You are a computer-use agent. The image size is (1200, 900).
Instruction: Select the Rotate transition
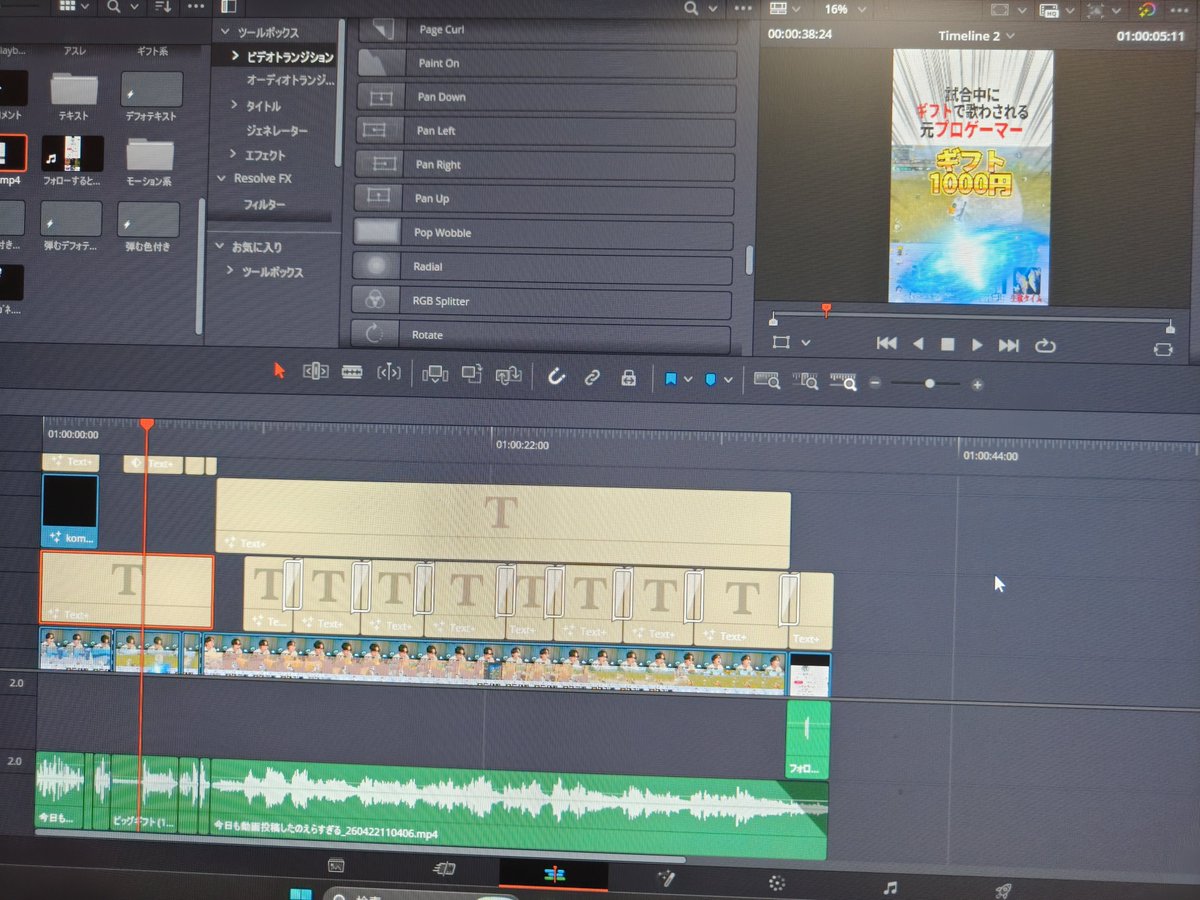pos(540,335)
